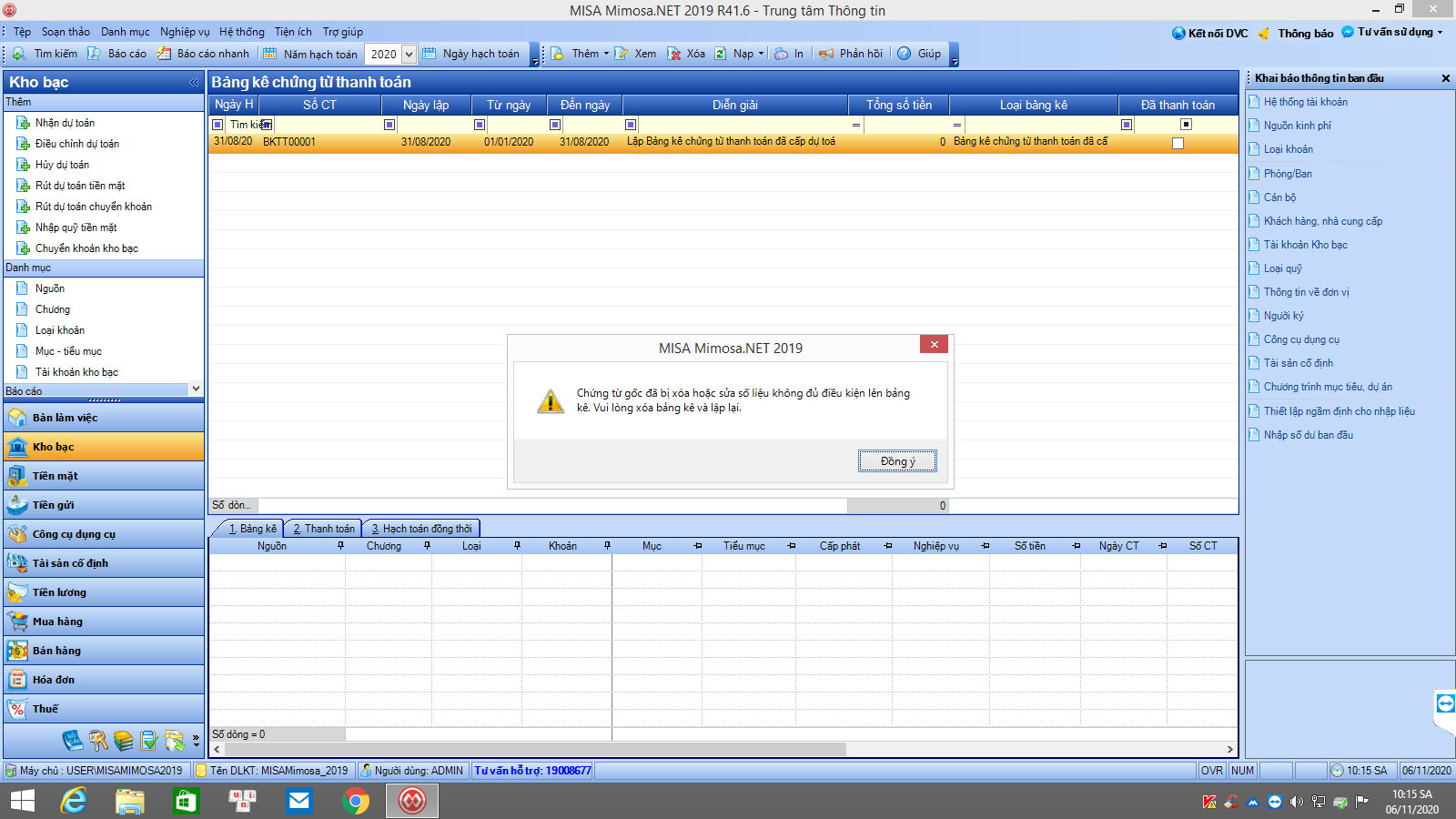Open the Giúp help toolbar icon

point(905,54)
